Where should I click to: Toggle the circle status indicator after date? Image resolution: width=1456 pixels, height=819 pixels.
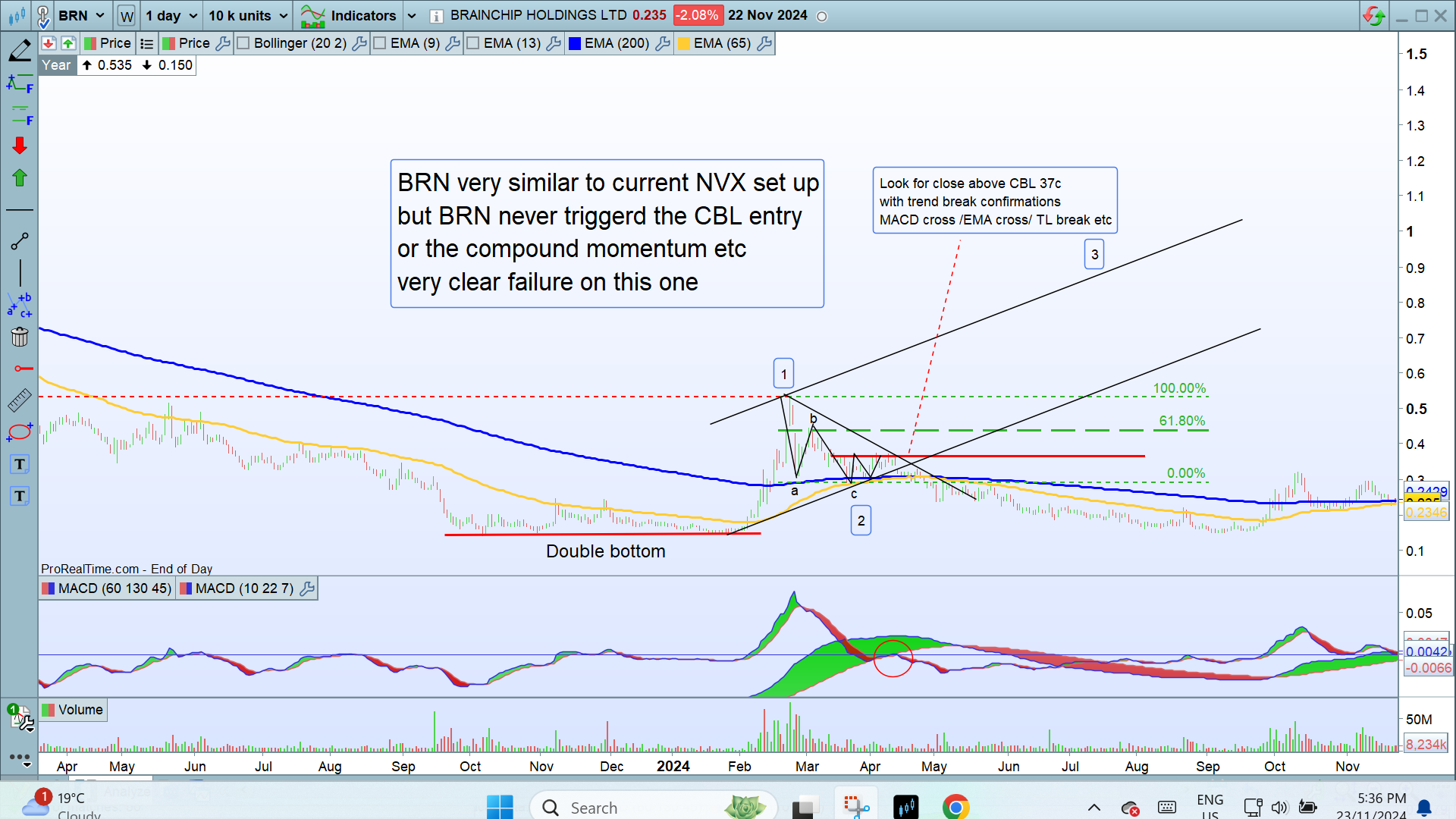click(x=822, y=16)
